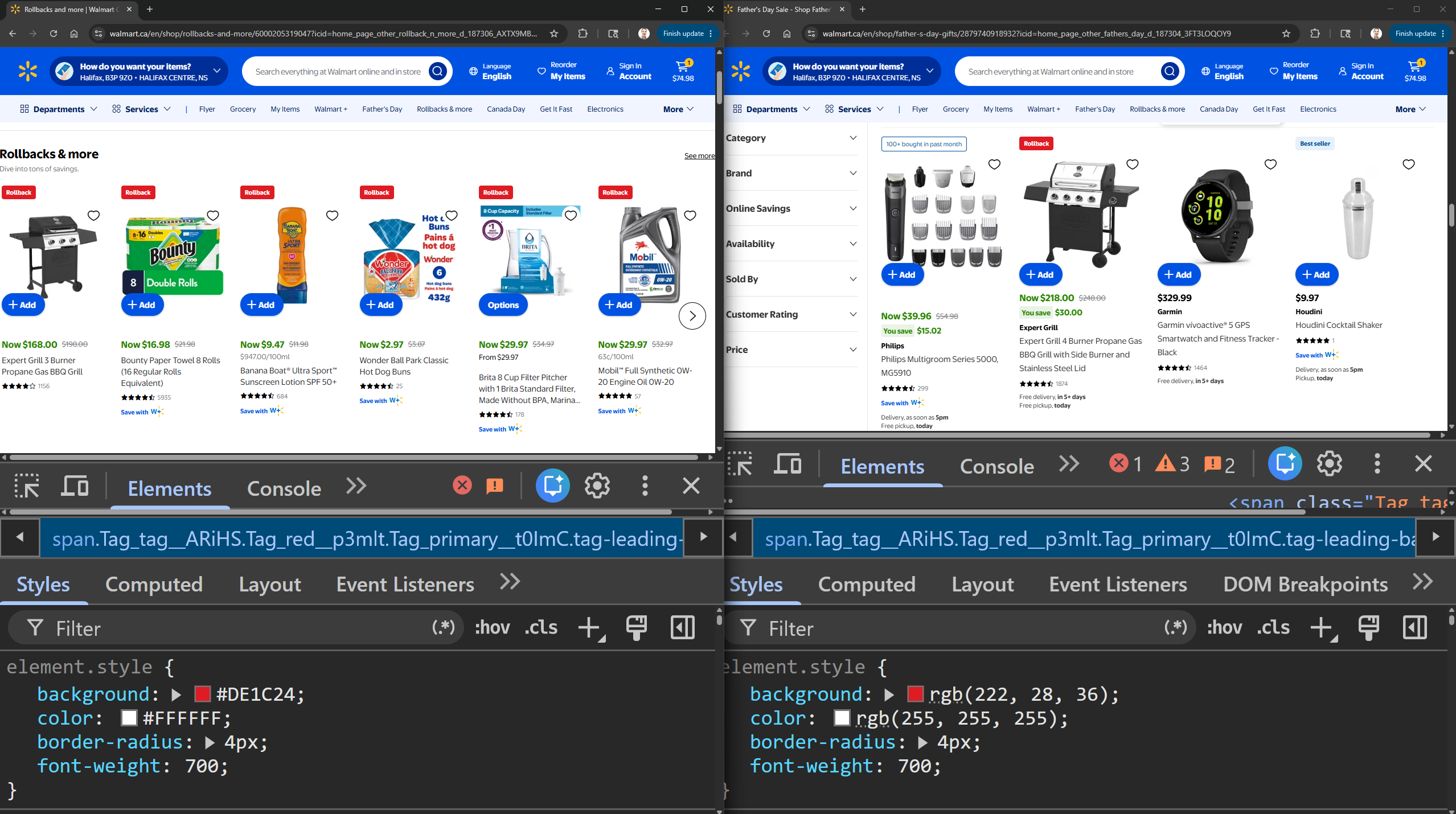Switch to Computed tab in left DevTools
Image resolution: width=1456 pixels, height=814 pixels.
click(154, 584)
